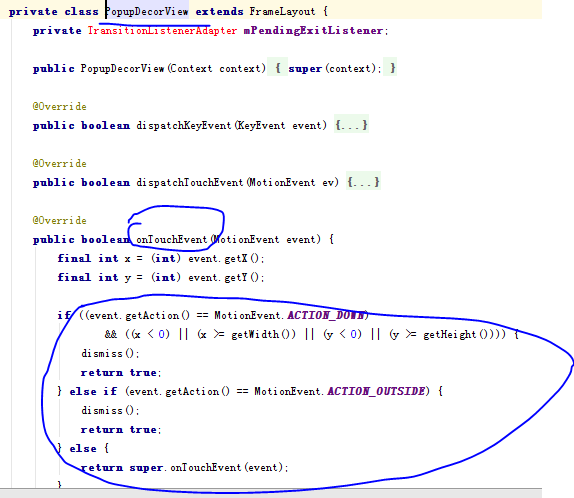Click the ACTION_OUTSIDE constant
This screenshot has height=498, width=574.
[x=376, y=391]
